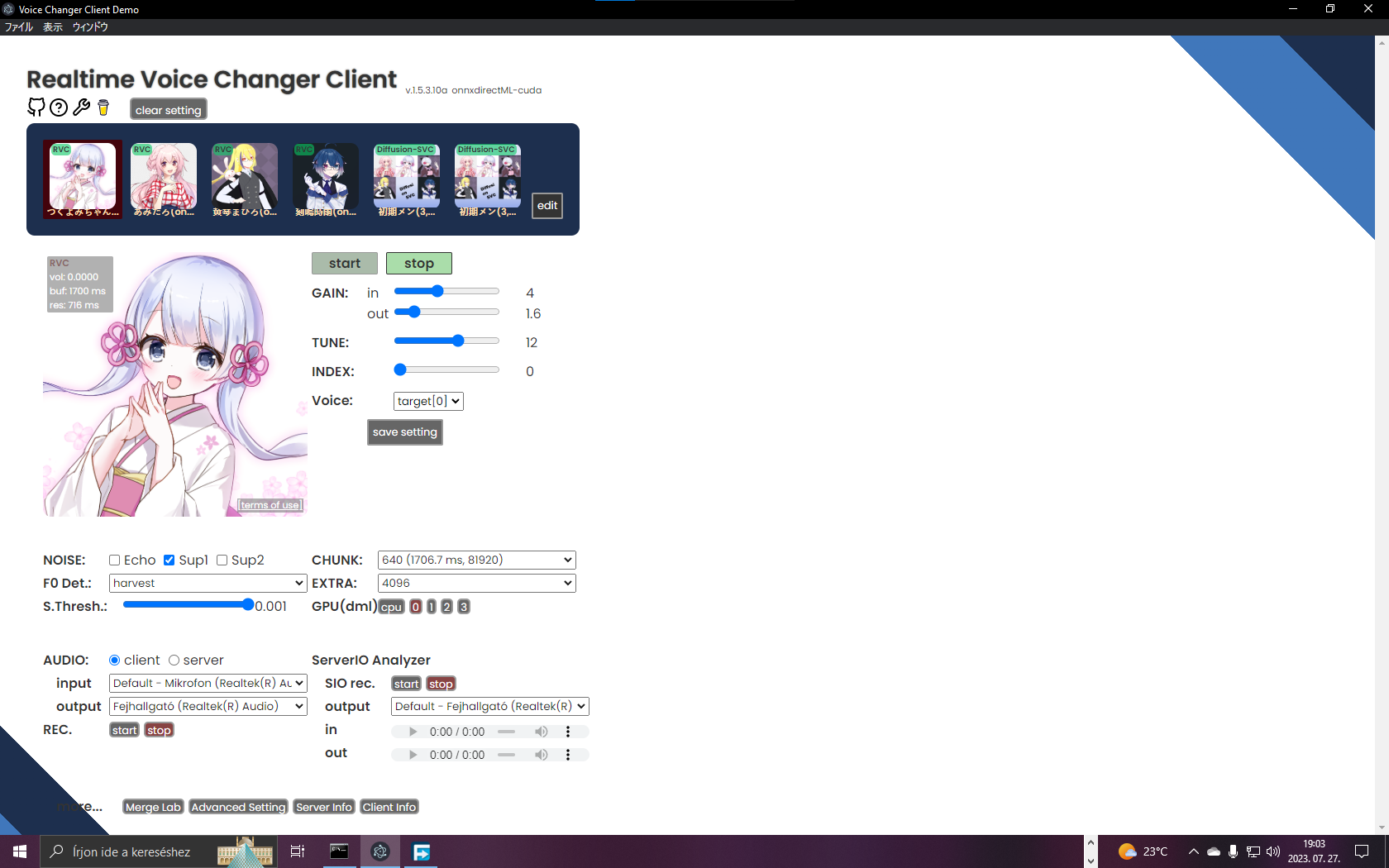Enable the Echo noise option

coord(114,560)
